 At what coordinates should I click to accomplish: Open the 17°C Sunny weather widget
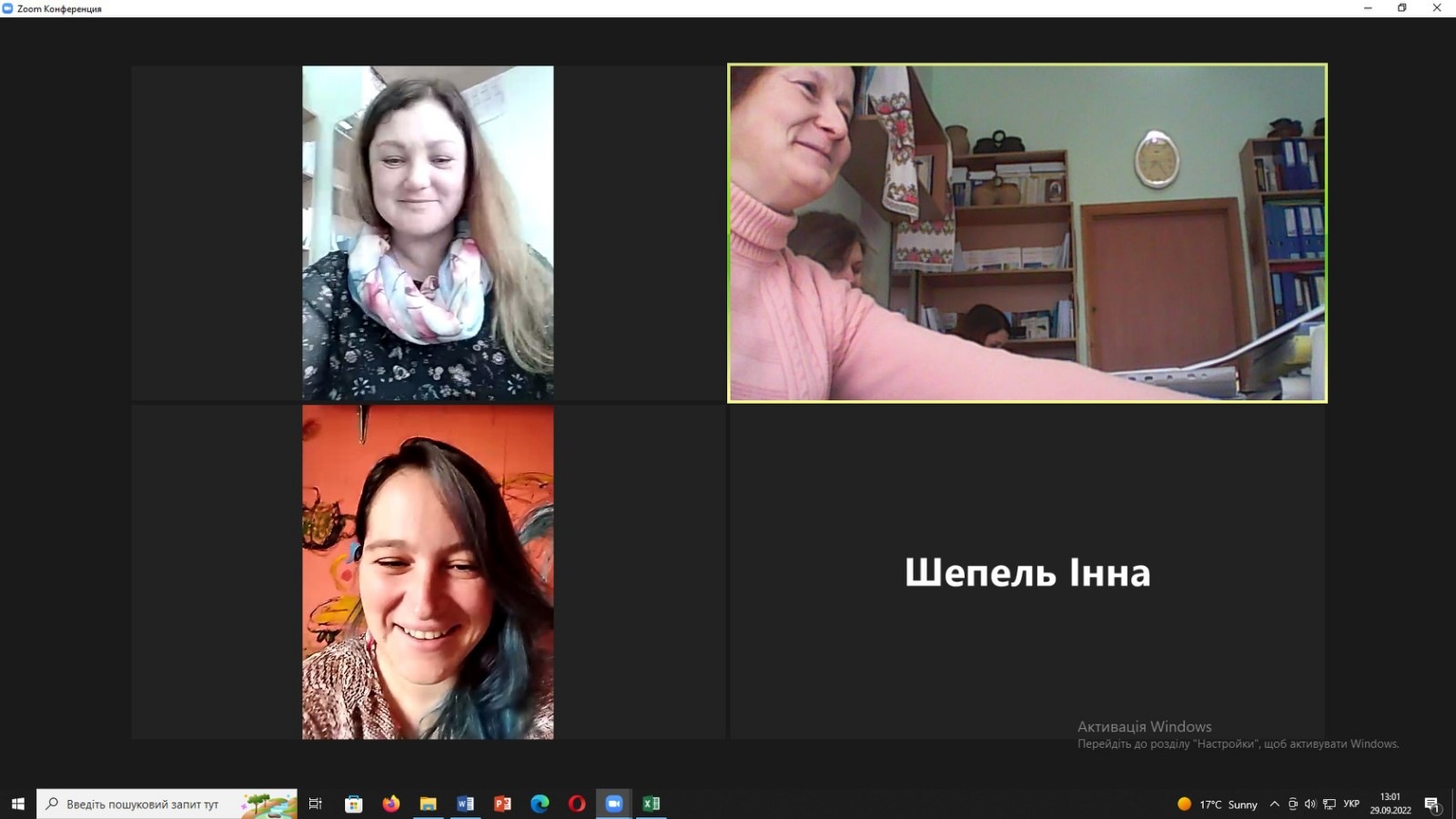coord(1217,804)
